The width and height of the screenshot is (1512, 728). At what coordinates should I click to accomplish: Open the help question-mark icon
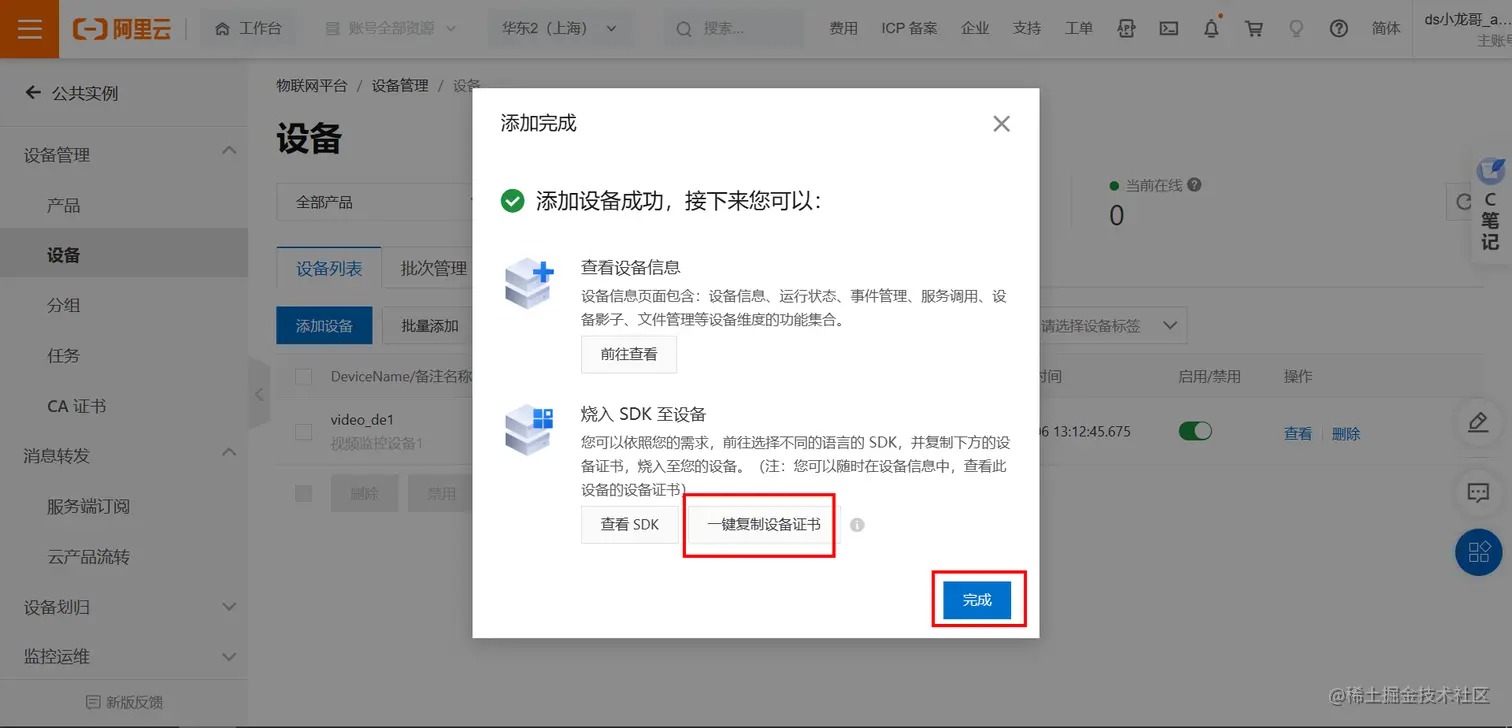pos(1339,29)
